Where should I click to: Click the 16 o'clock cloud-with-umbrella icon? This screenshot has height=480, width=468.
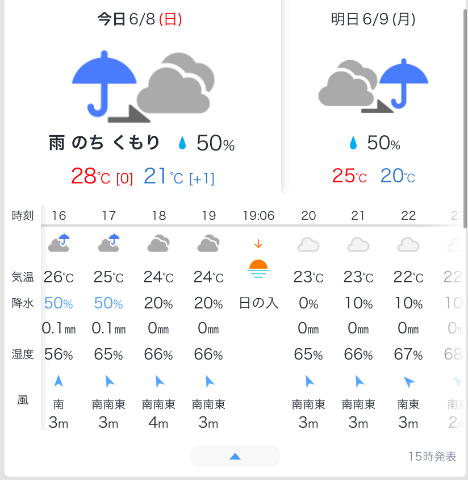(59, 243)
